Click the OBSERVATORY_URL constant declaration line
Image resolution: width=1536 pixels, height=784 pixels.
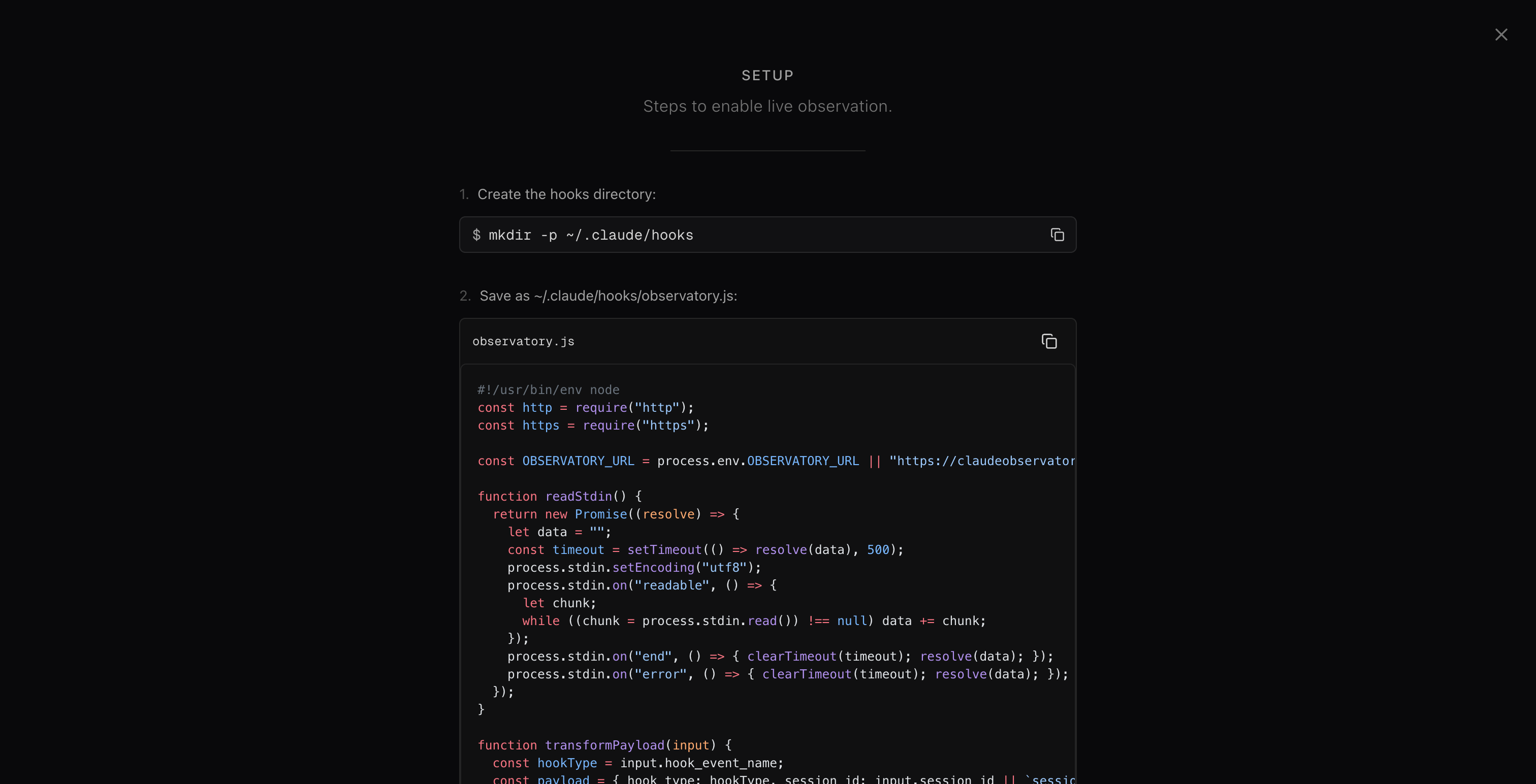[775, 462]
